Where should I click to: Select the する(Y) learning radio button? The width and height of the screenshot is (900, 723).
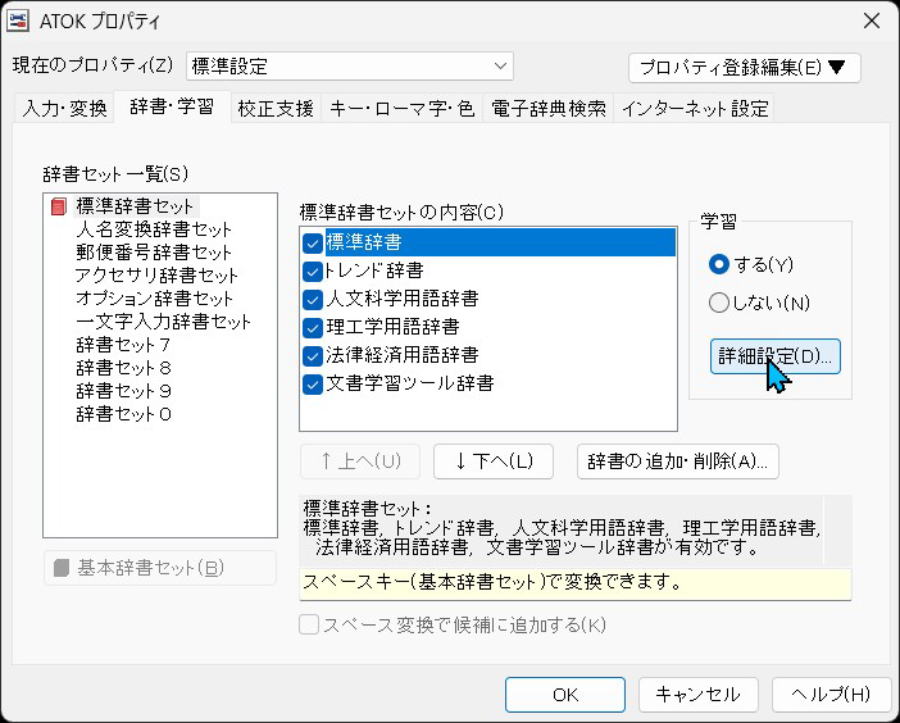coord(719,265)
